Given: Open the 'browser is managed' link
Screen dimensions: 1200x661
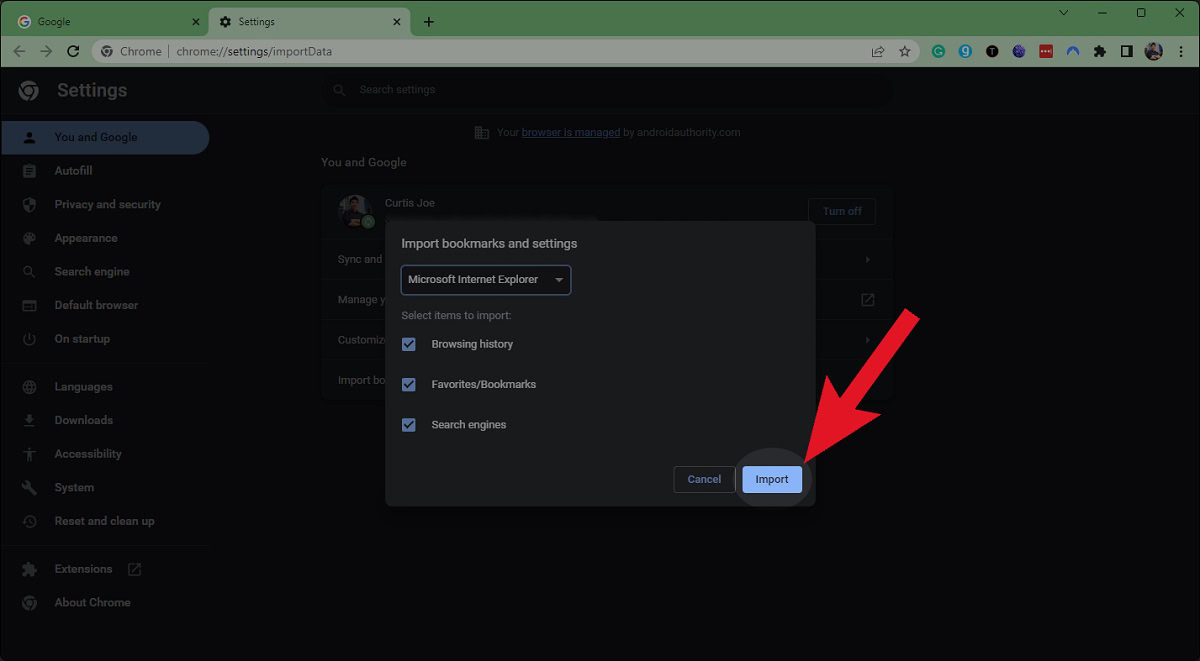Looking at the screenshot, I should coord(570,132).
